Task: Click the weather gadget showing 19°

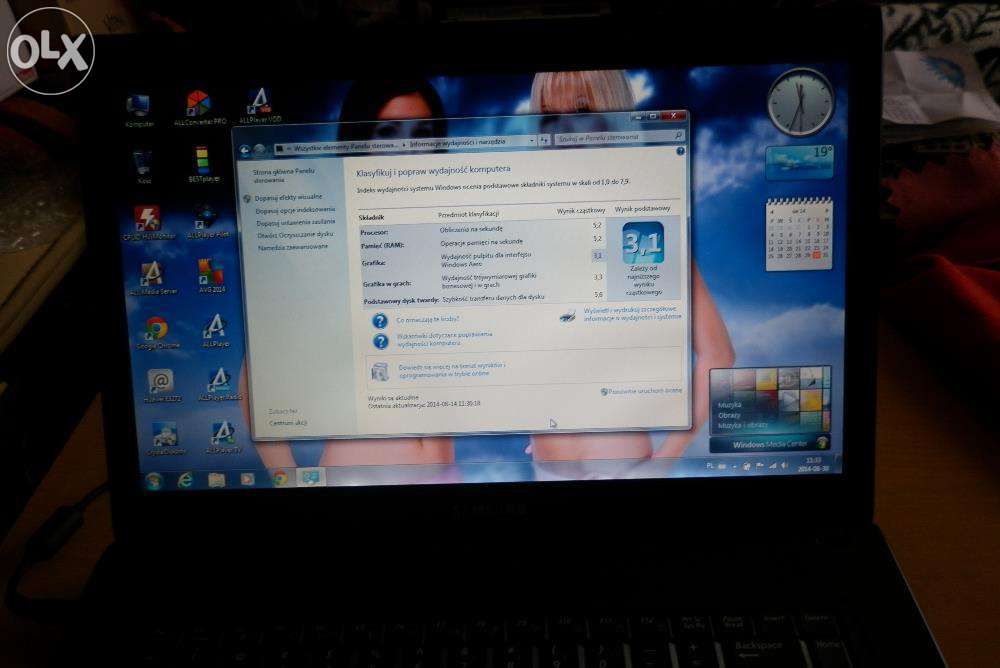Action: point(800,162)
